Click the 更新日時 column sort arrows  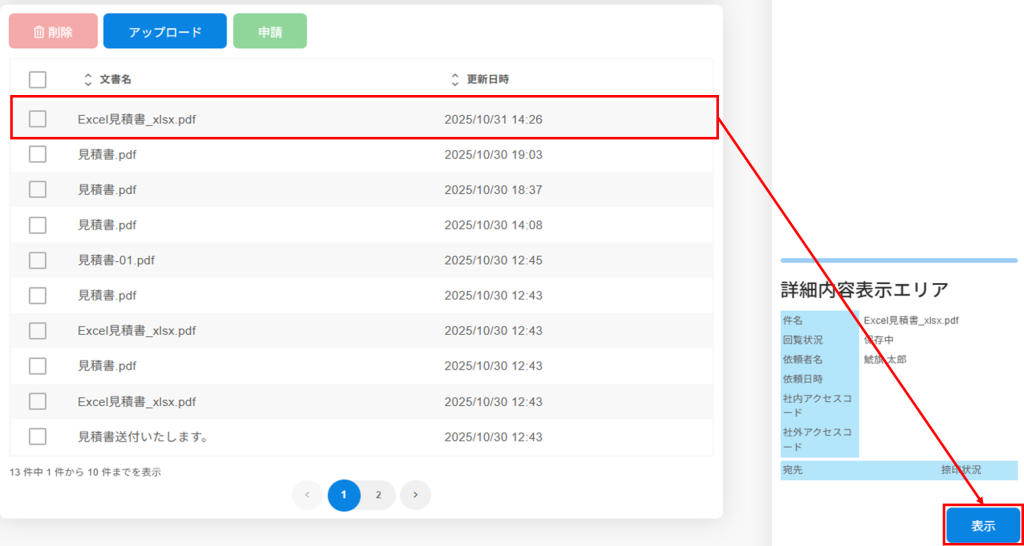coord(455,79)
